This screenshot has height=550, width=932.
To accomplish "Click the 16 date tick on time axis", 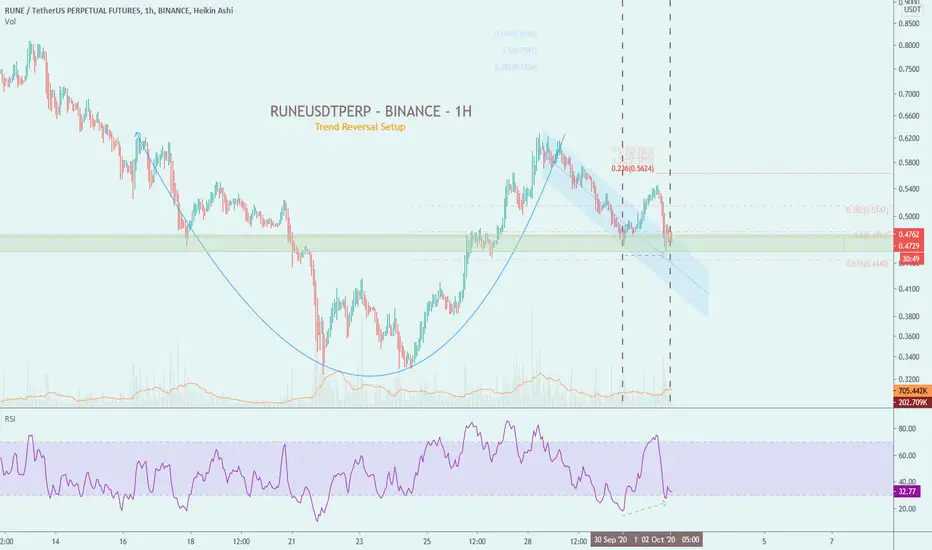I will tap(122, 542).
